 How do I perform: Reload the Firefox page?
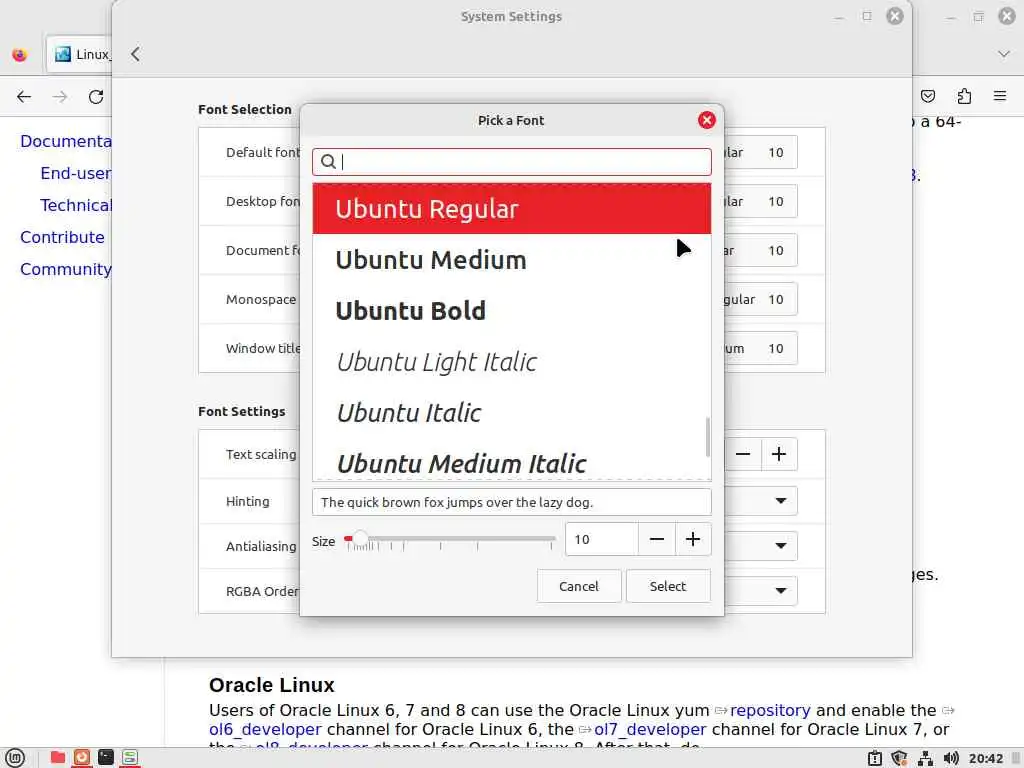coord(96,97)
